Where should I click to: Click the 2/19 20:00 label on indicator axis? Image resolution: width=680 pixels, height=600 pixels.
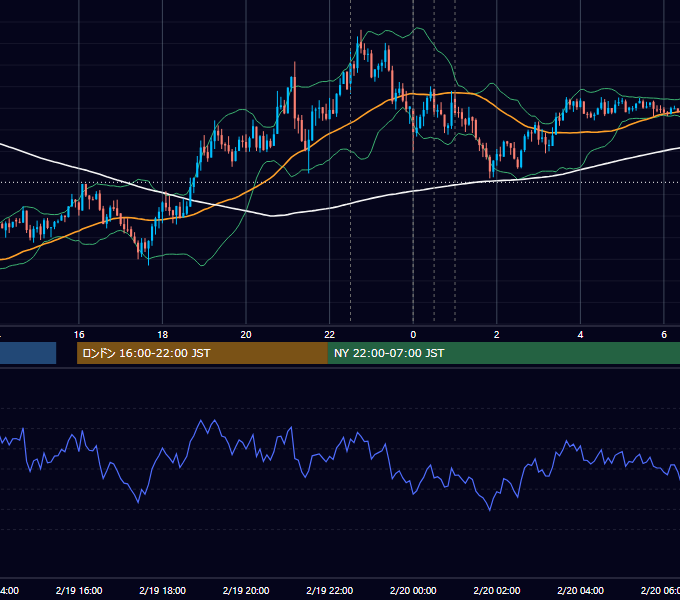[246, 590]
